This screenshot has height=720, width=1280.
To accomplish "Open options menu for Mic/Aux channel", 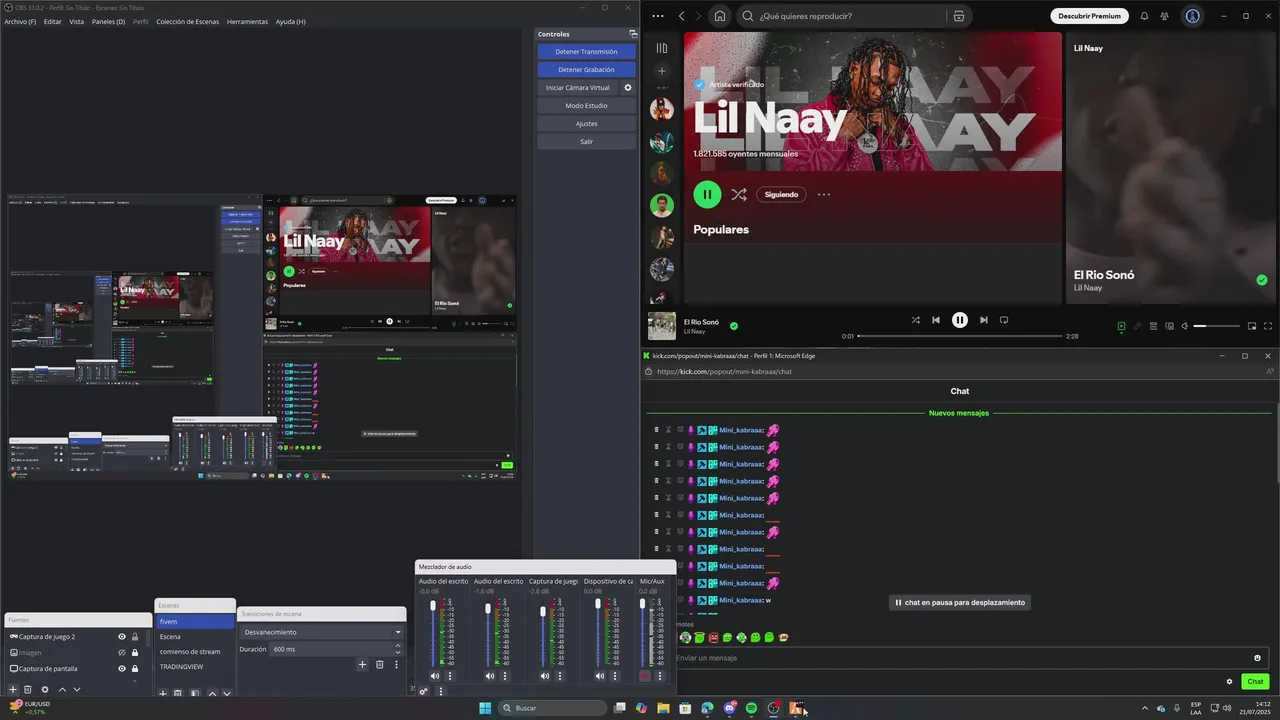I will pyautogui.click(x=660, y=676).
